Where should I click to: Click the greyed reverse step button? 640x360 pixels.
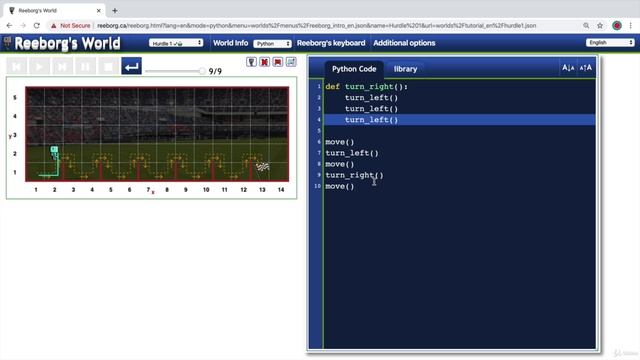pyautogui.click(x=16, y=67)
